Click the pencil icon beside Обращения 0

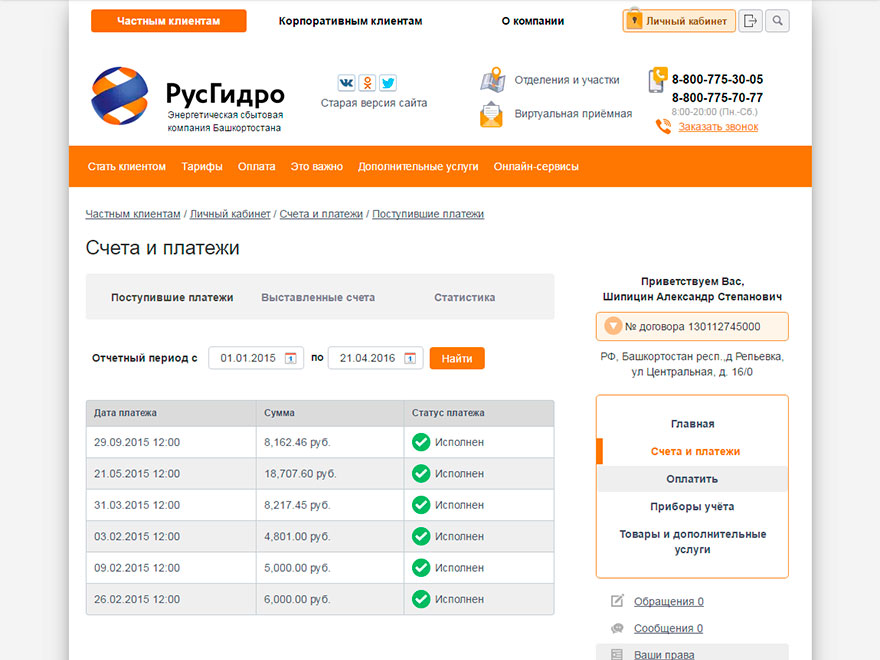[617, 601]
